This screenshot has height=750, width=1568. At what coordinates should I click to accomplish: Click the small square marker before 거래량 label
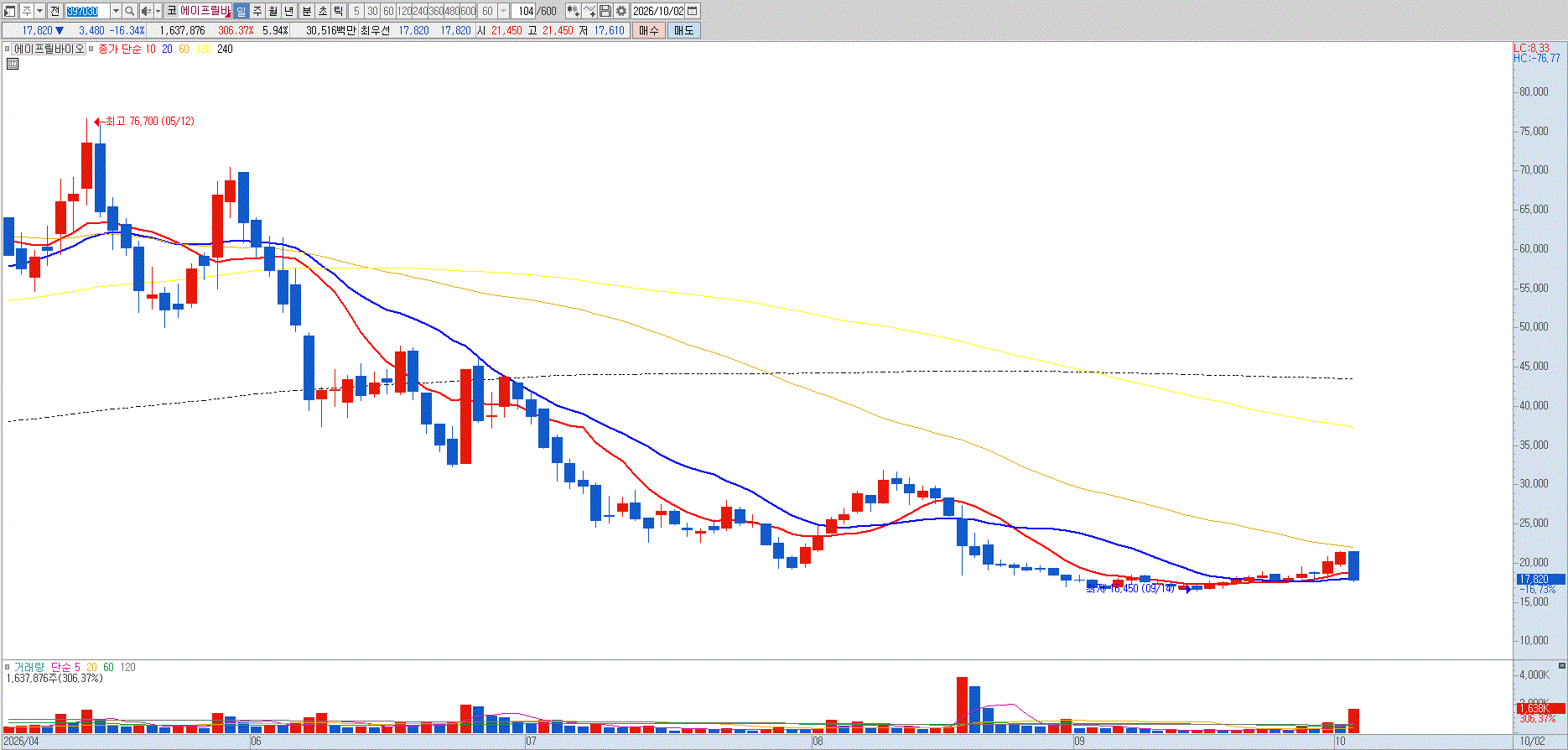(x=8, y=667)
